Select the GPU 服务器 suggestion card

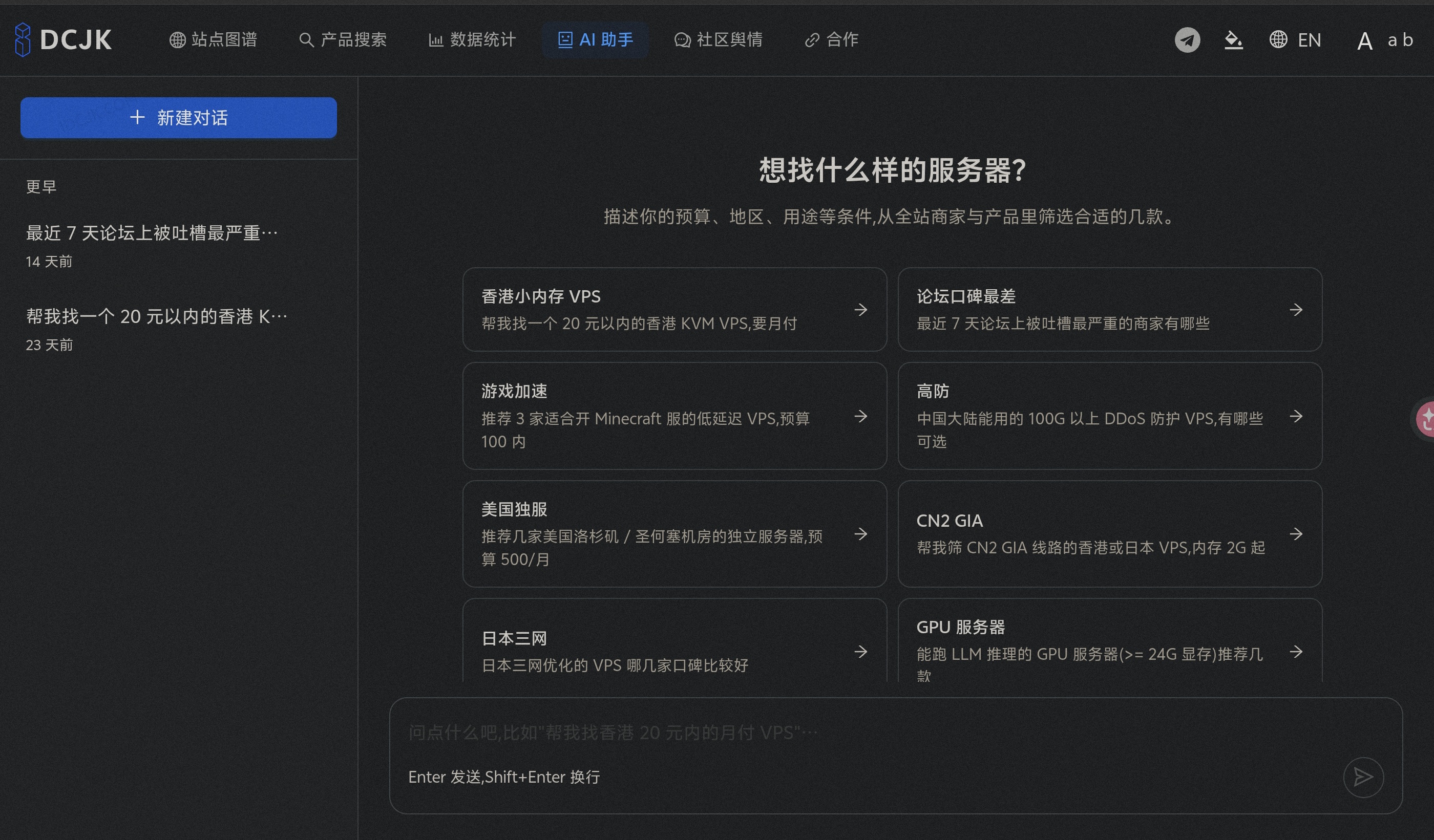click(1110, 640)
